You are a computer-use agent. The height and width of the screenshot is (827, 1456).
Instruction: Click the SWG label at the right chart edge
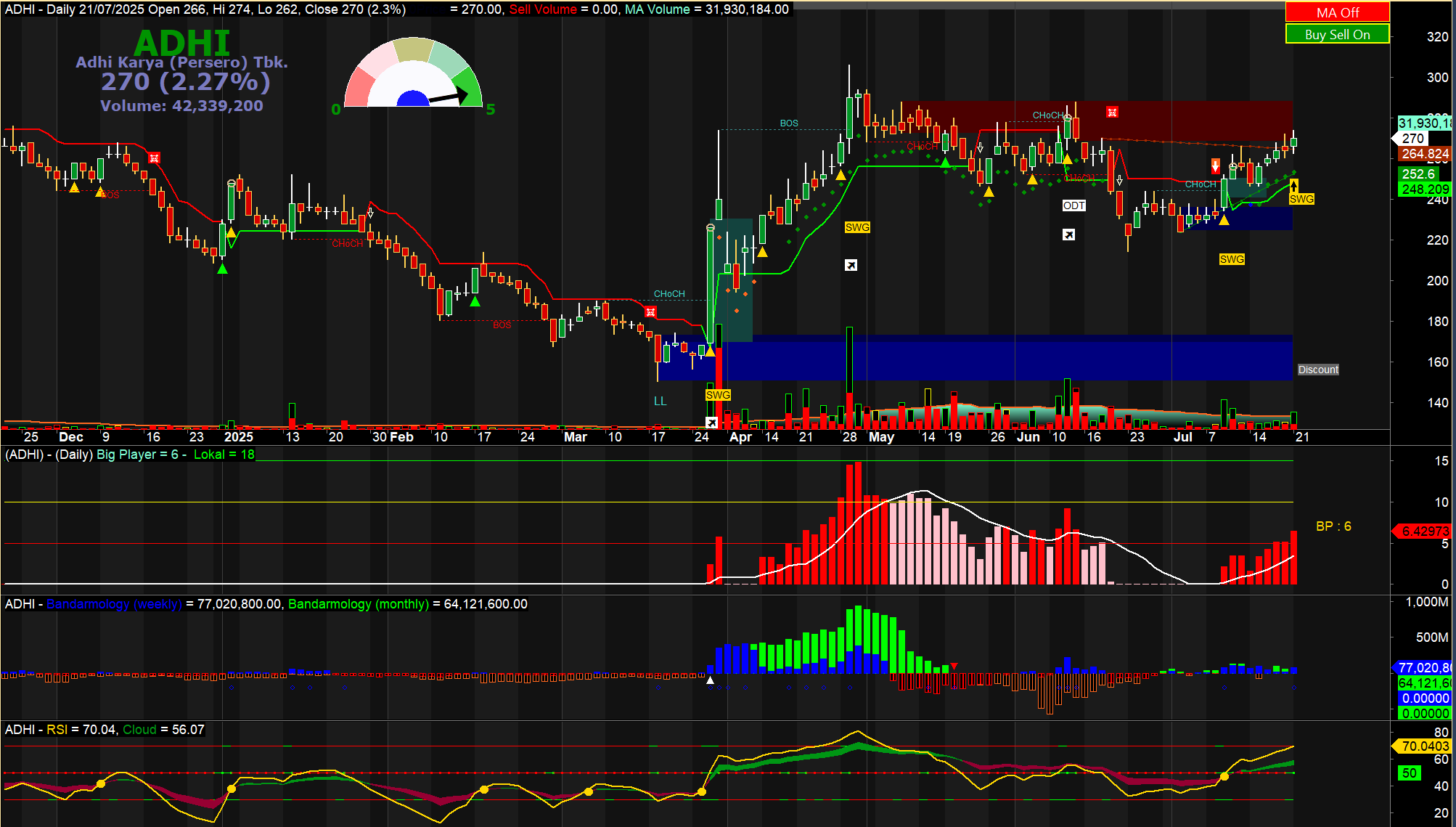(x=1301, y=199)
